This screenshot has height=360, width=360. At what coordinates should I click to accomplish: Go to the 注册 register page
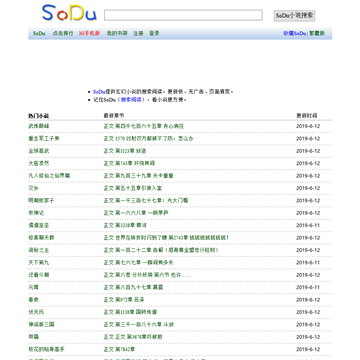tap(138, 33)
